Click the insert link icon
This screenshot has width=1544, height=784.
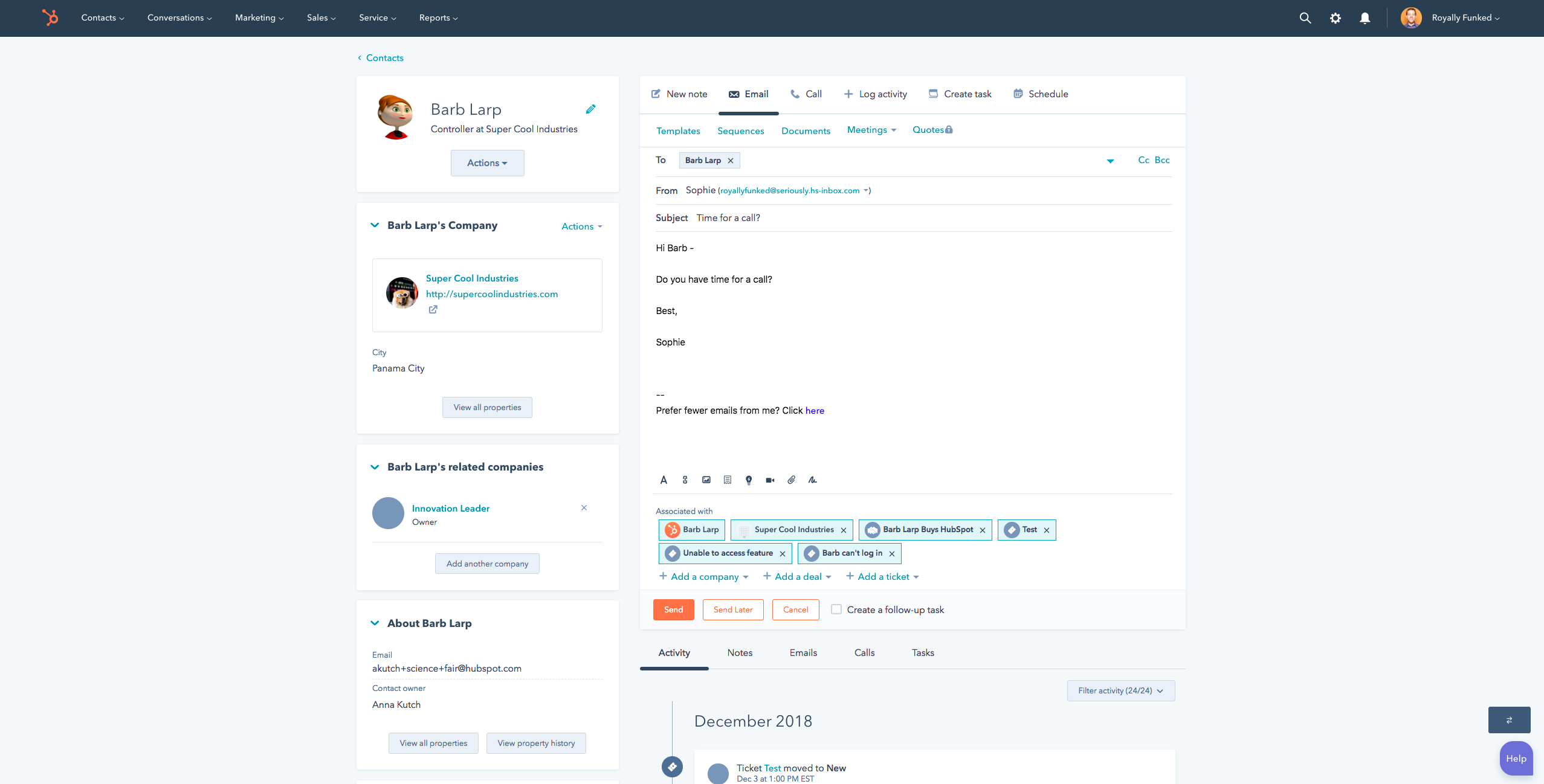pyautogui.click(x=685, y=480)
